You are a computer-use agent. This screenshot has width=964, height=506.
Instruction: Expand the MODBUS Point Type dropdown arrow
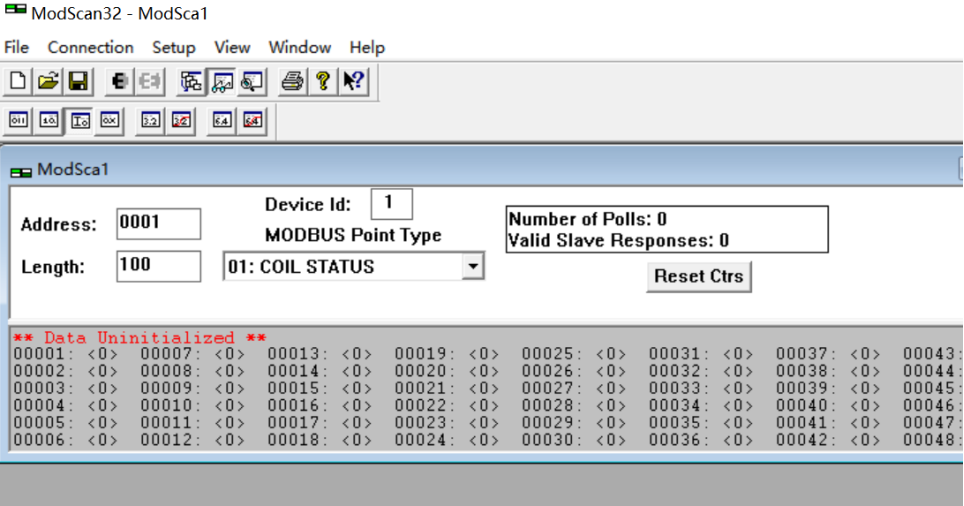point(473,266)
